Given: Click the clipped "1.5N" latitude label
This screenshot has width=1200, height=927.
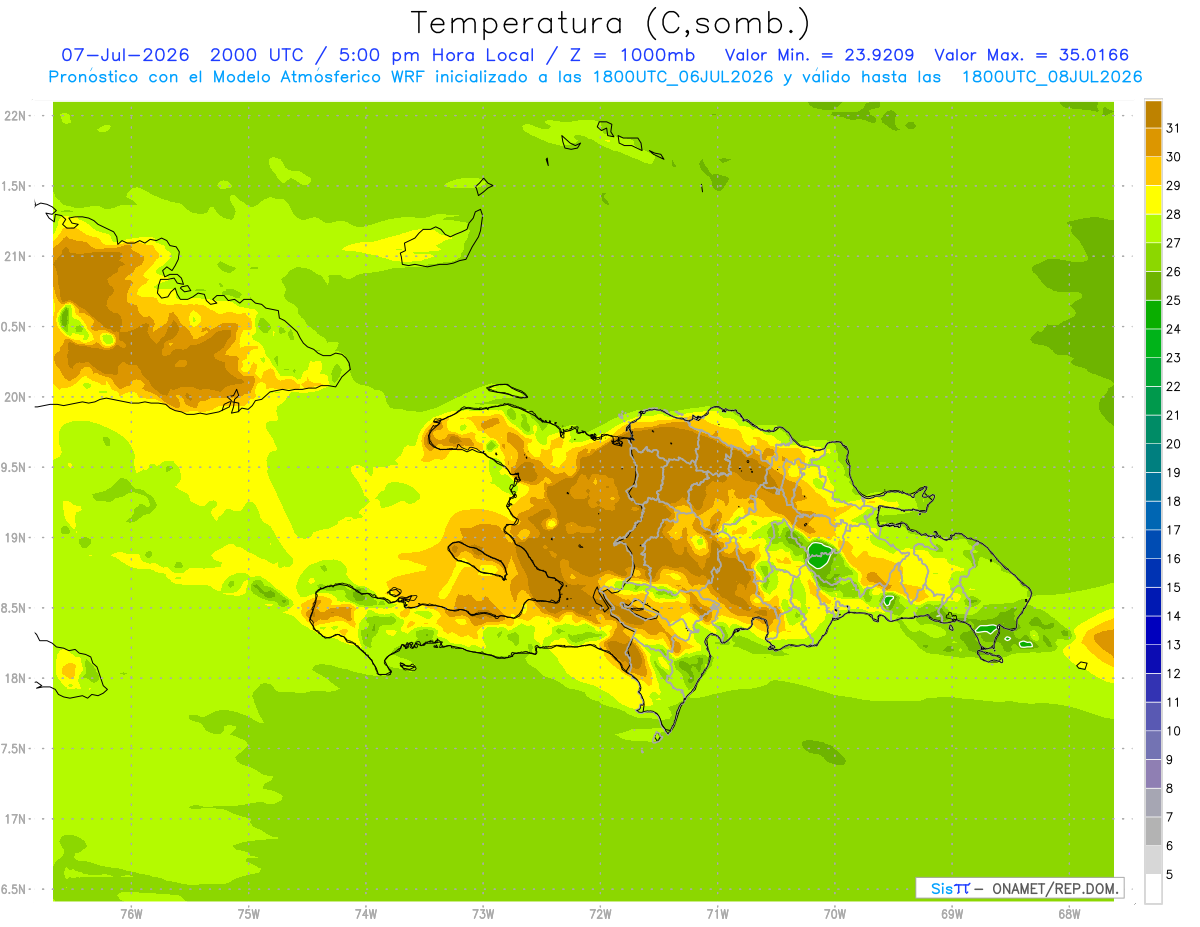Looking at the screenshot, I should tap(16, 186).
